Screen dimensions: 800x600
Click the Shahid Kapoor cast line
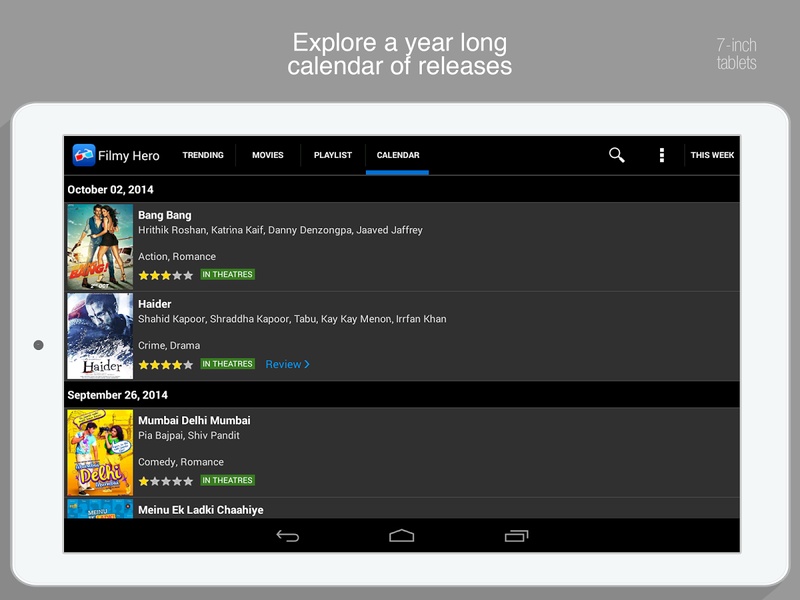coord(292,319)
